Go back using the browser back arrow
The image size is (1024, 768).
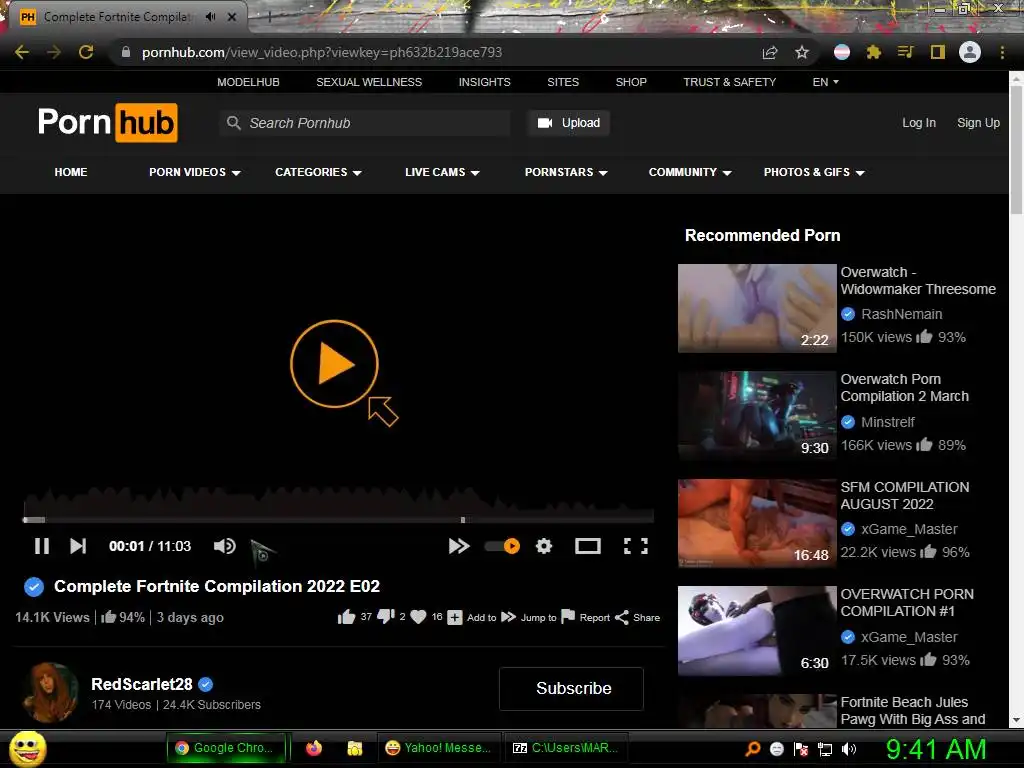[22, 52]
